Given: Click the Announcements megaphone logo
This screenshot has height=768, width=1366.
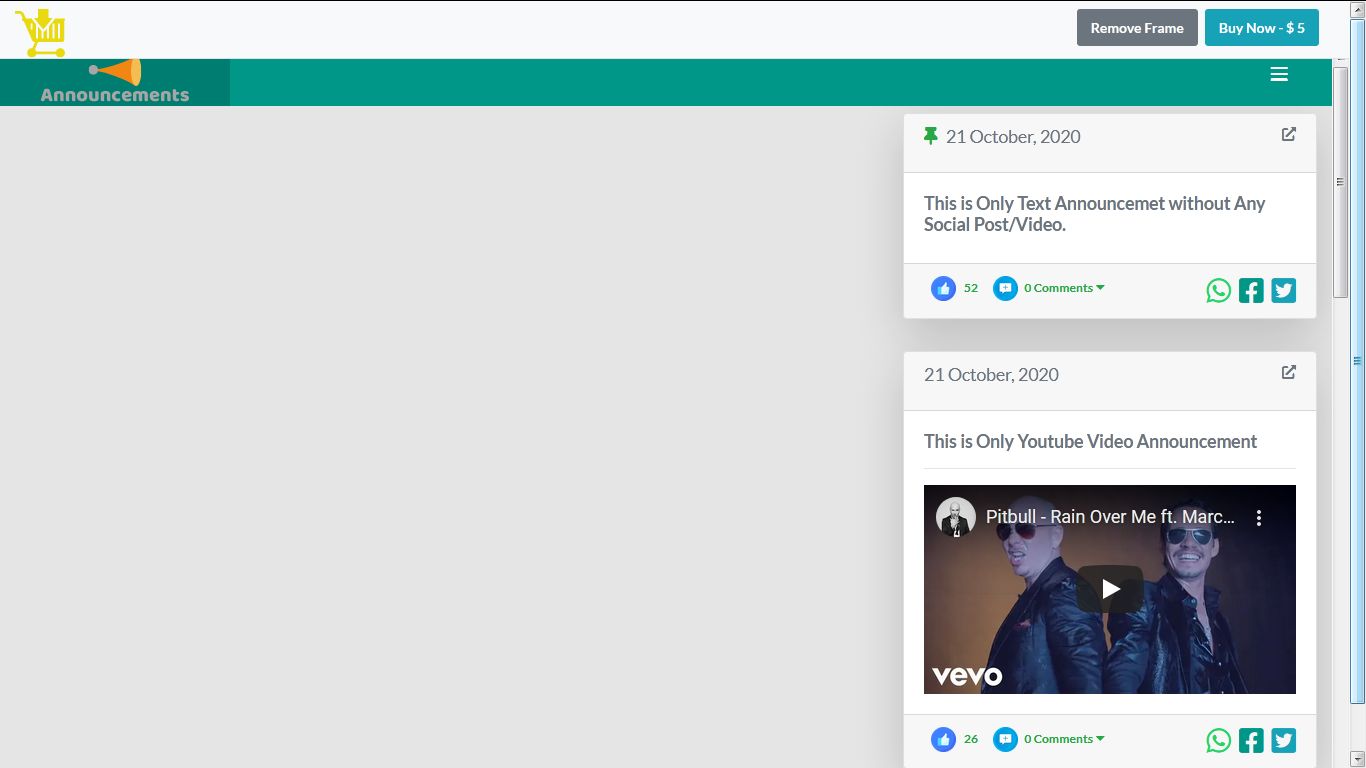Looking at the screenshot, I should point(115,82).
